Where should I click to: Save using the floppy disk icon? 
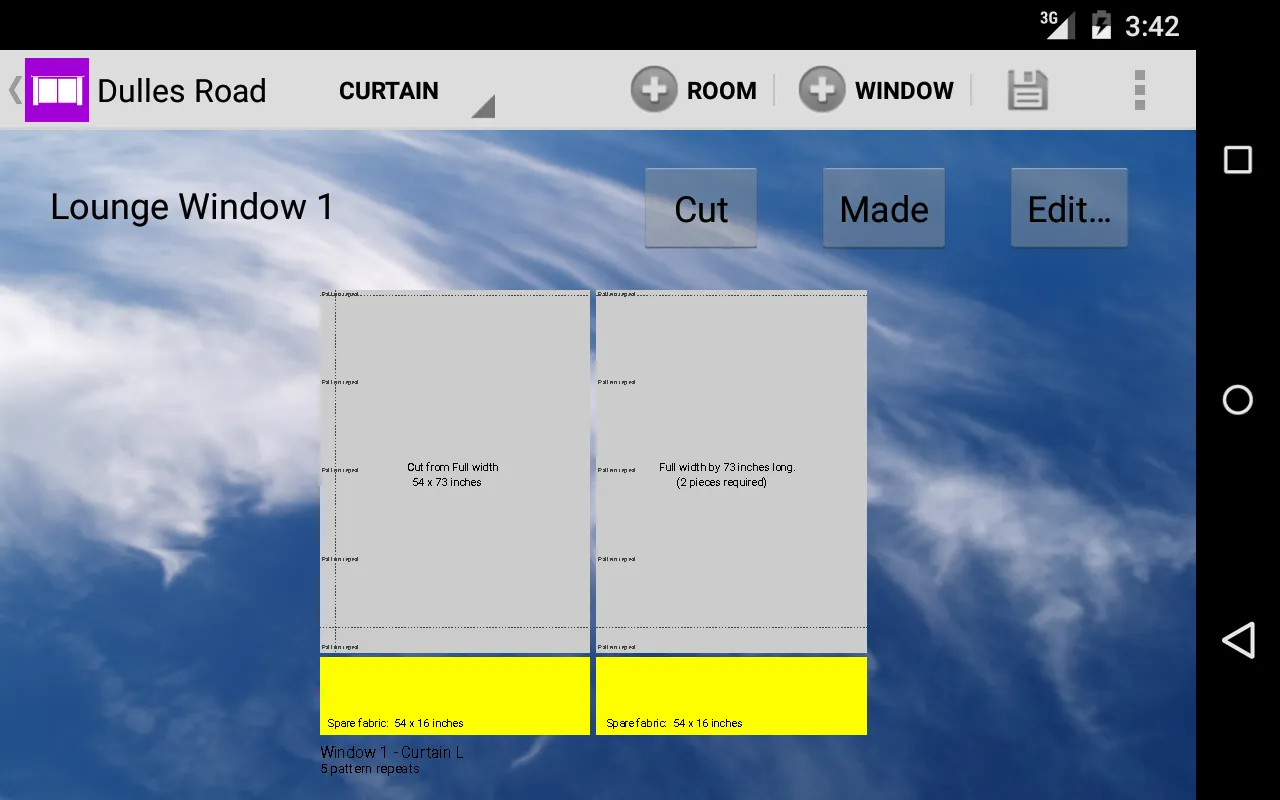(1027, 90)
